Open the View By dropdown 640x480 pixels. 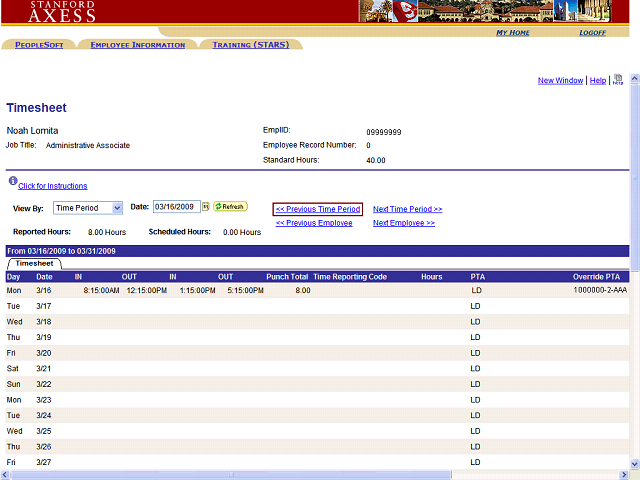[88, 208]
